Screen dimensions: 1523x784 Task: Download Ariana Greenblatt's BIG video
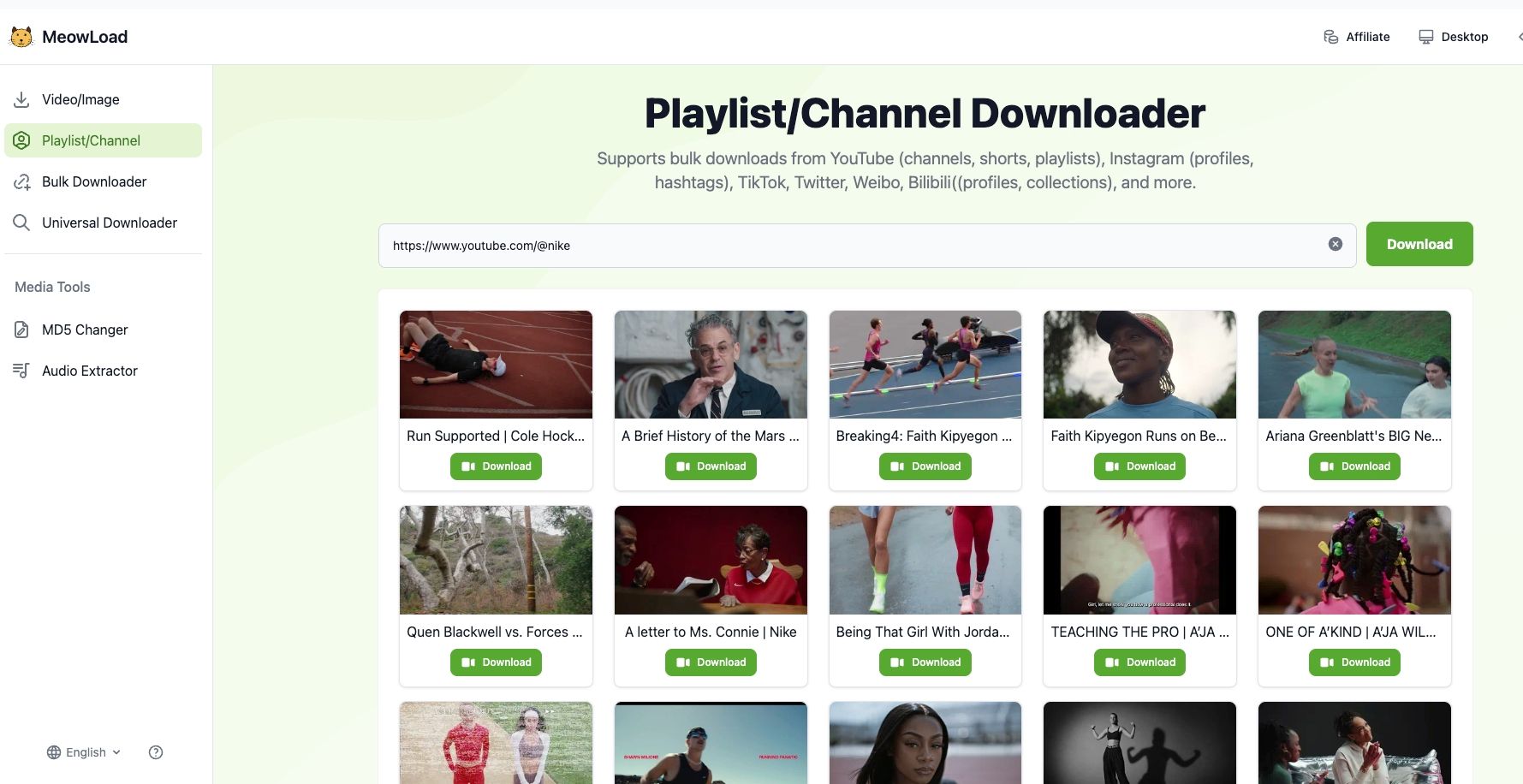click(1354, 466)
